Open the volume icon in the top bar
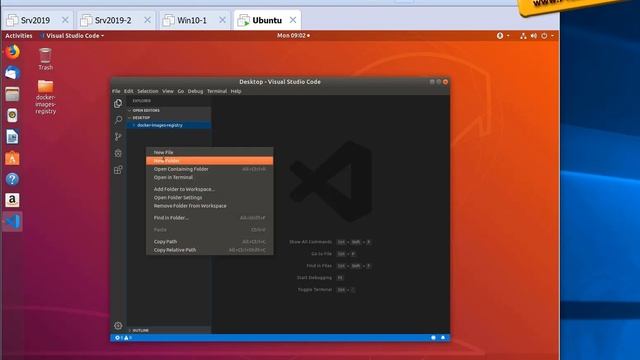640x360 pixels. pos(533,36)
